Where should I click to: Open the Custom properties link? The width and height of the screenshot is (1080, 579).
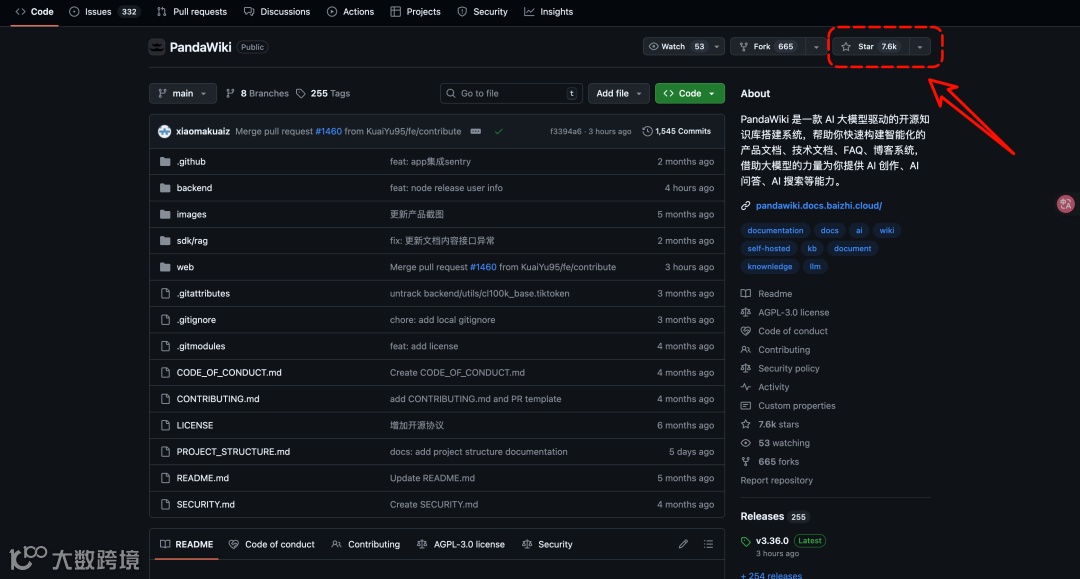(797, 406)
